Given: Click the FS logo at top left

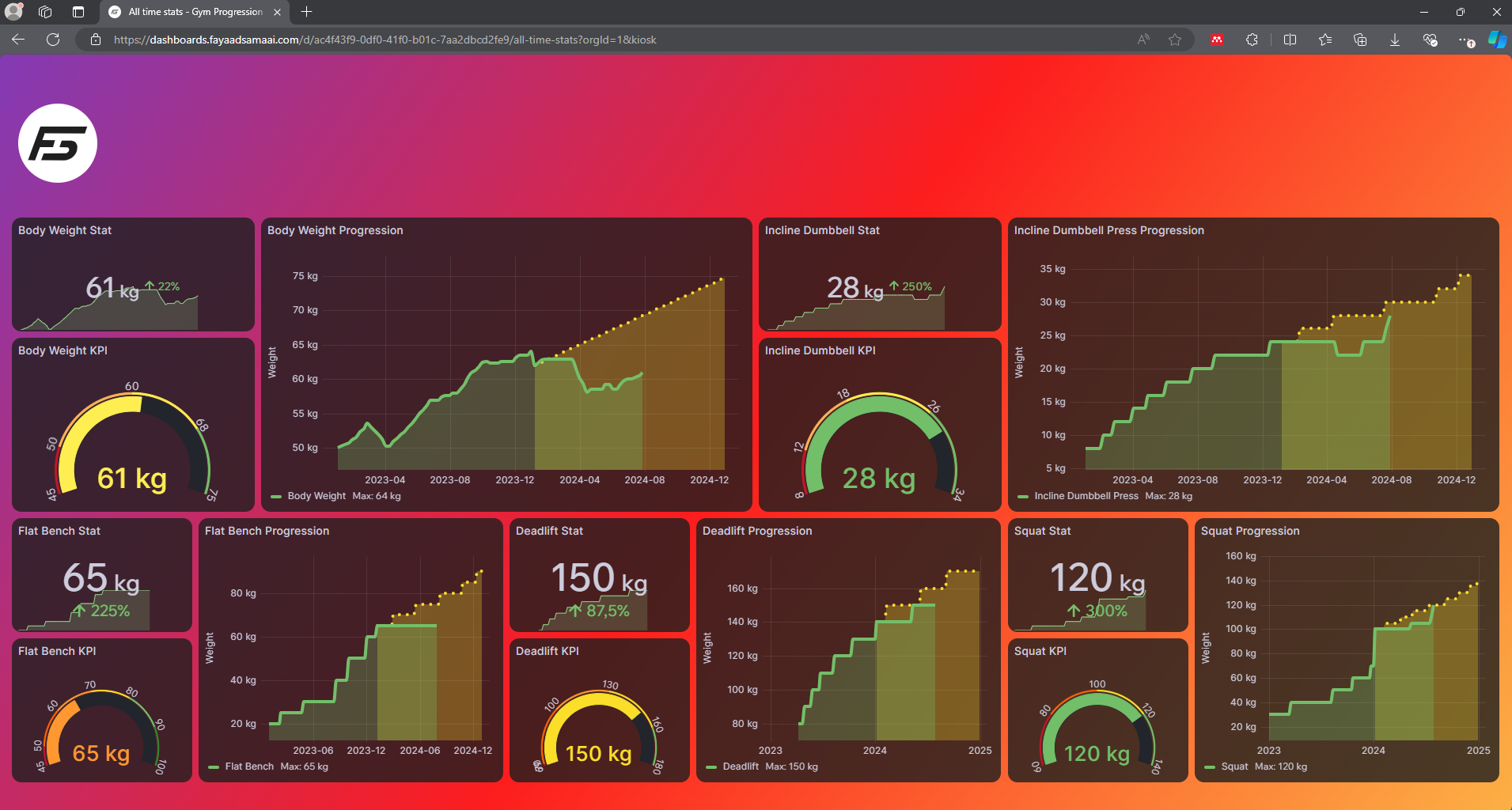Looking at the screenshot, I should (58, 143).
